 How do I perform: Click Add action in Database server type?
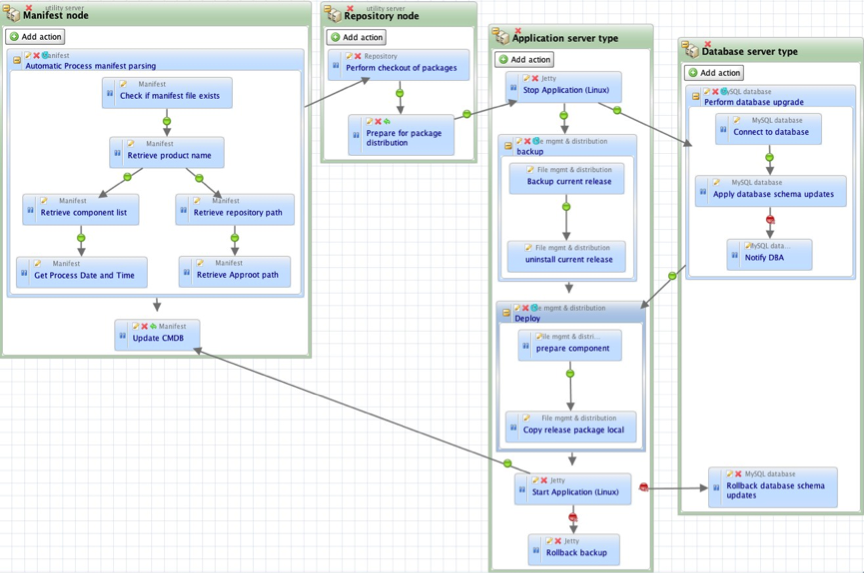click(x=714, y=73)
